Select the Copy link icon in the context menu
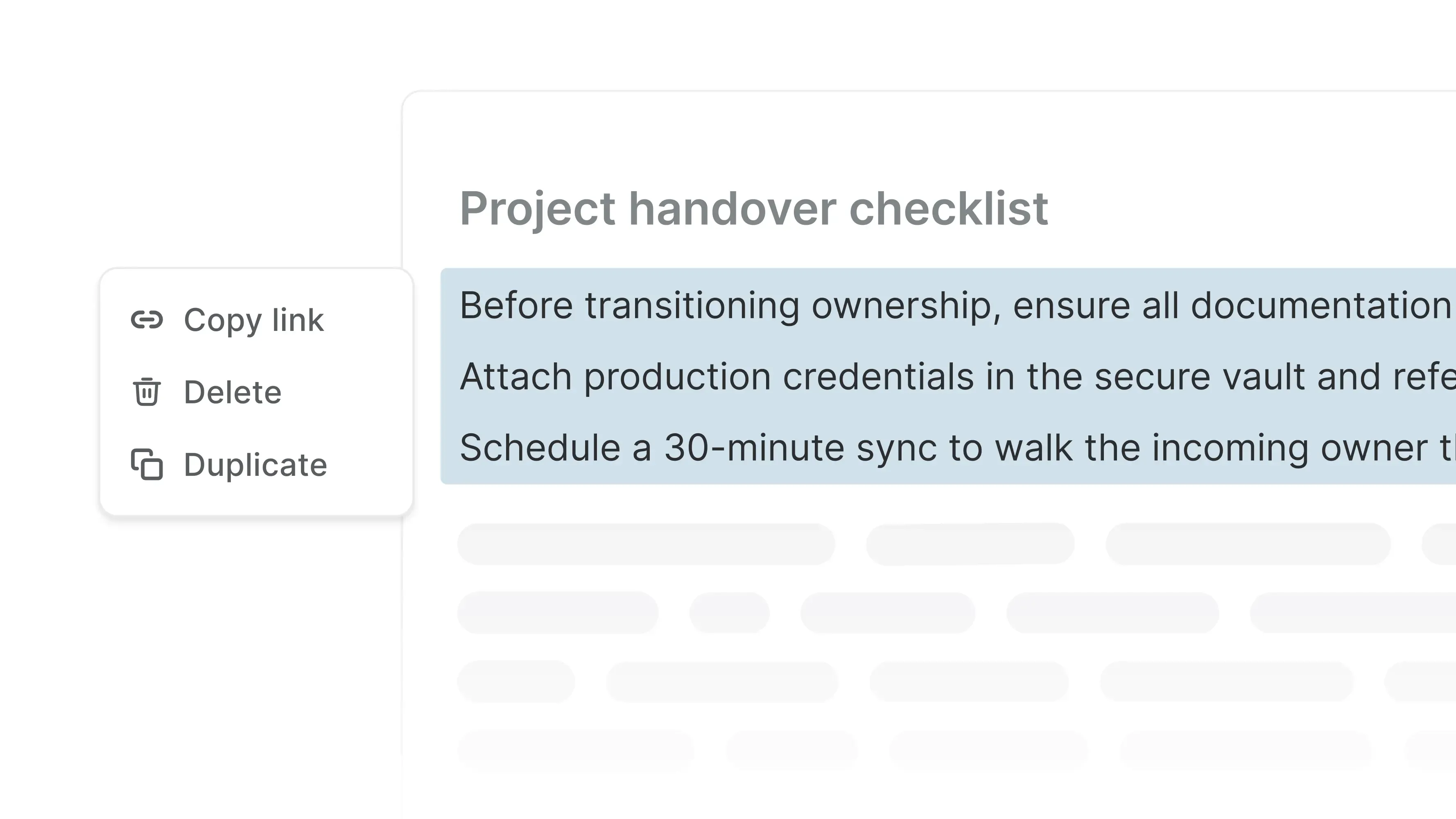1456x819 pixels. 147,320
